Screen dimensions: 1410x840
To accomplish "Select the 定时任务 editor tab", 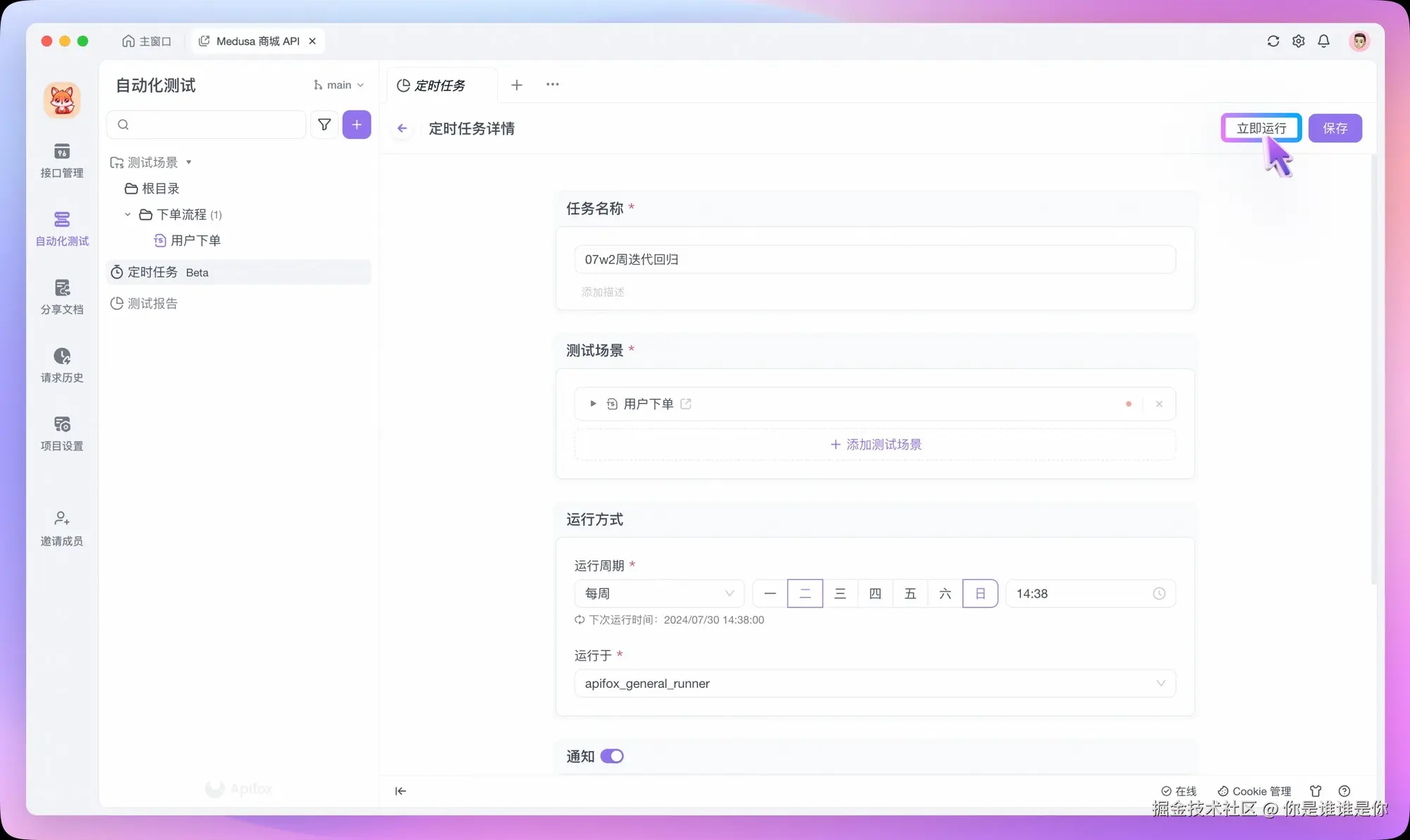I will click(x=439, y=85).
